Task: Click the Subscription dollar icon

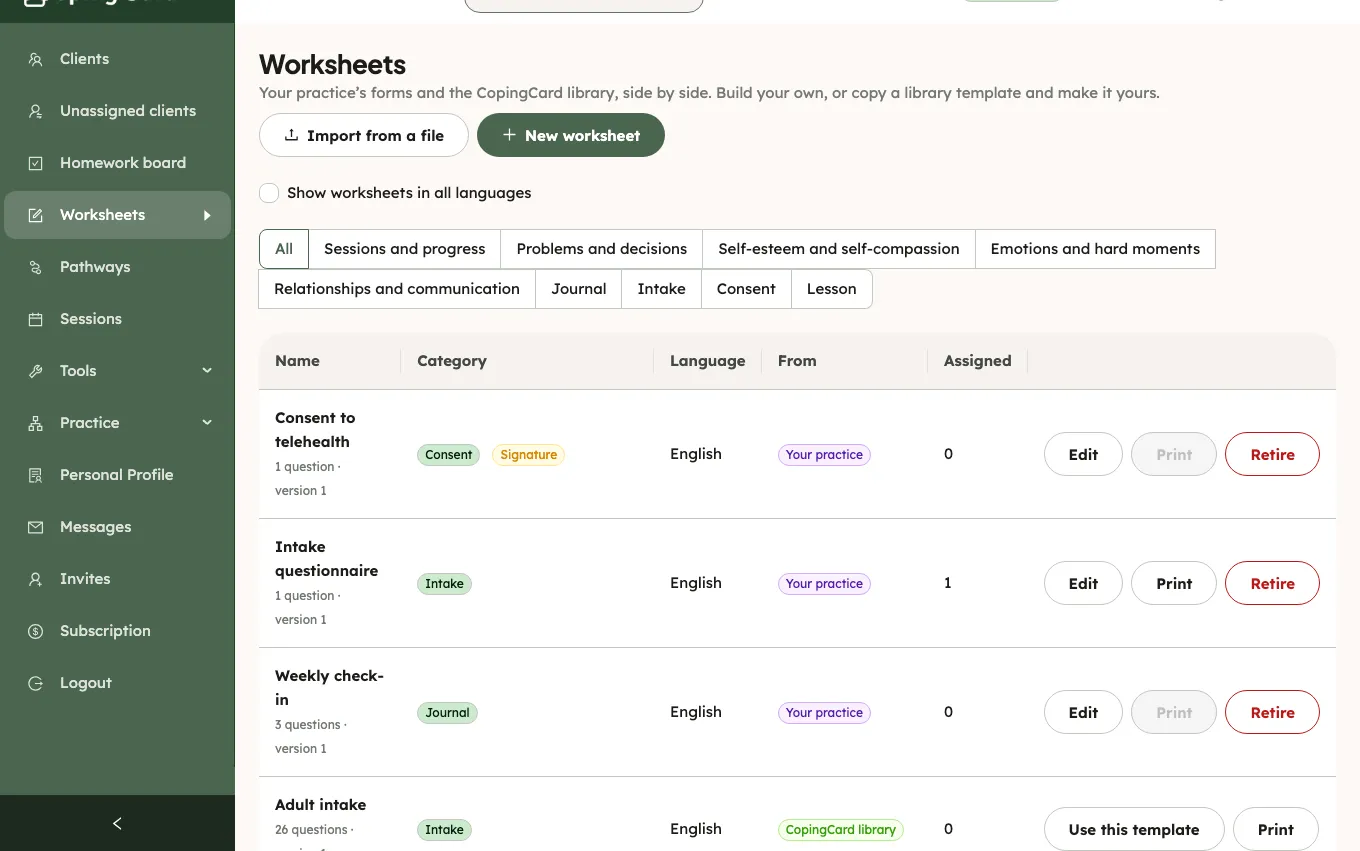Action: pos(36,631)
